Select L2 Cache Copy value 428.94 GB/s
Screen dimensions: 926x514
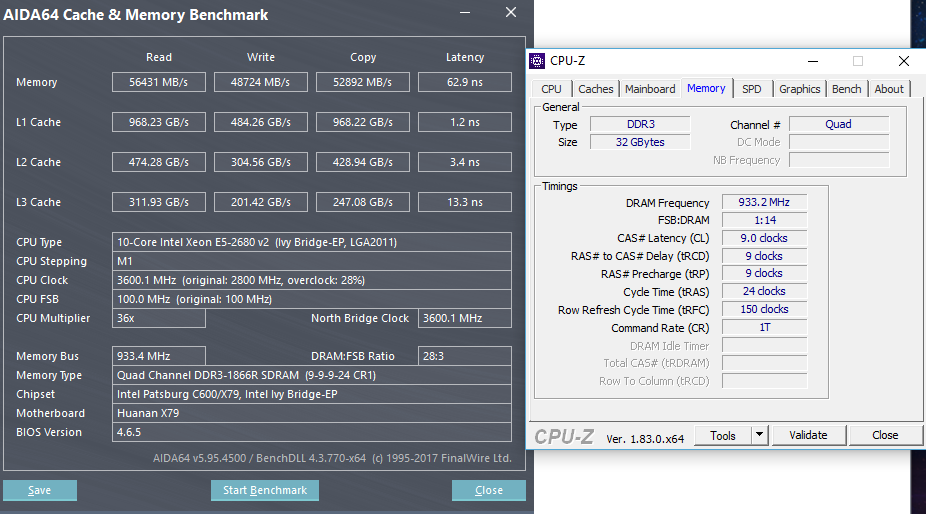tap(363, 162)
